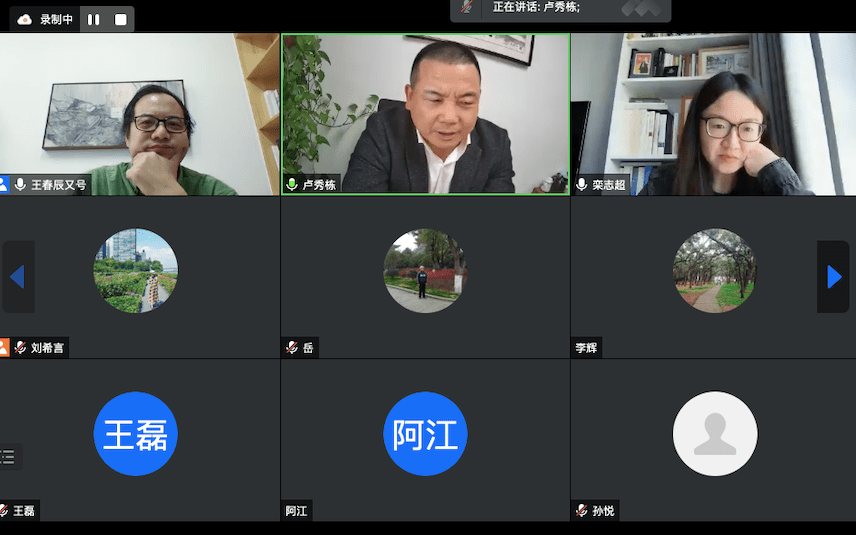
Task: Click the muted microphone icon beside 王磊 label
Action: [x=4, y=510]
